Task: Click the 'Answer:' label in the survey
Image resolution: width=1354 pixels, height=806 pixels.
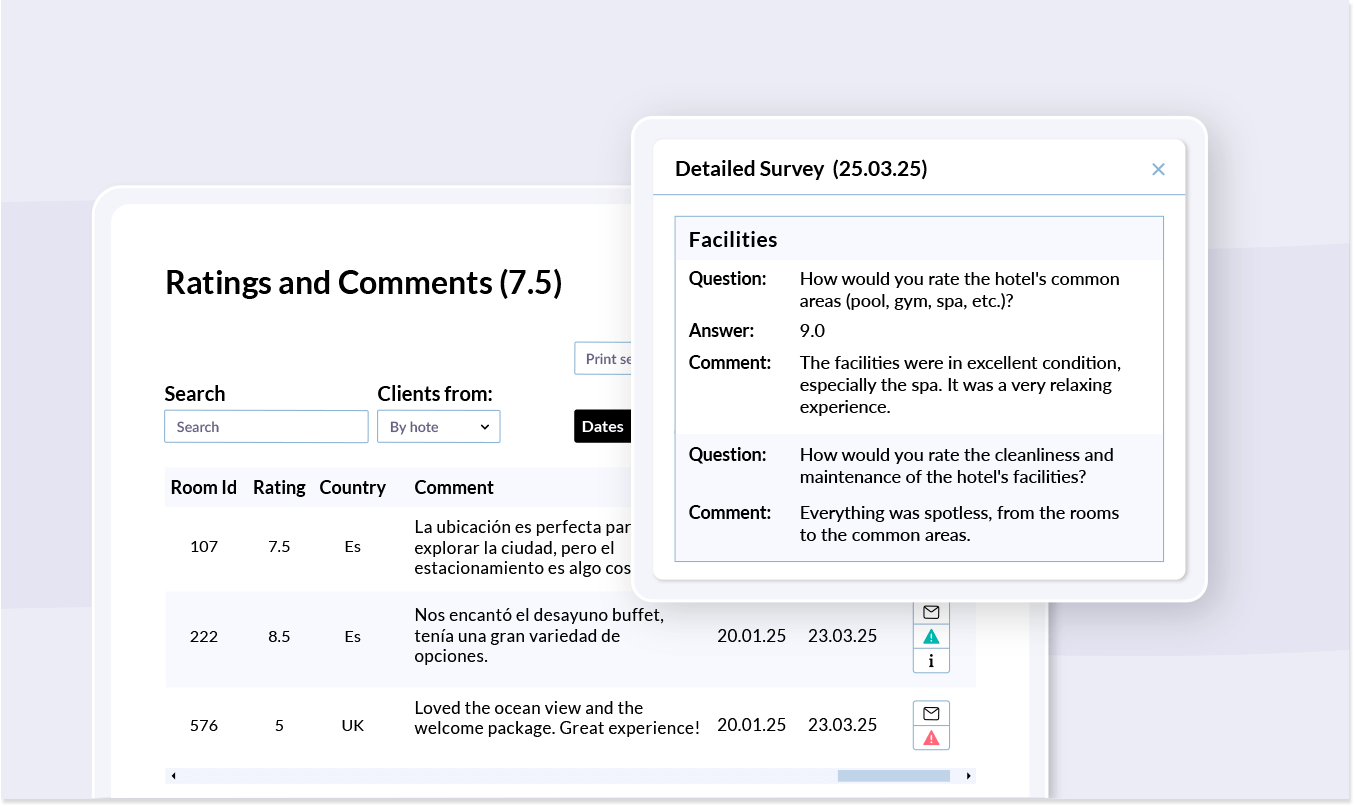Action: pyautogui.click(x=721, y=331)
